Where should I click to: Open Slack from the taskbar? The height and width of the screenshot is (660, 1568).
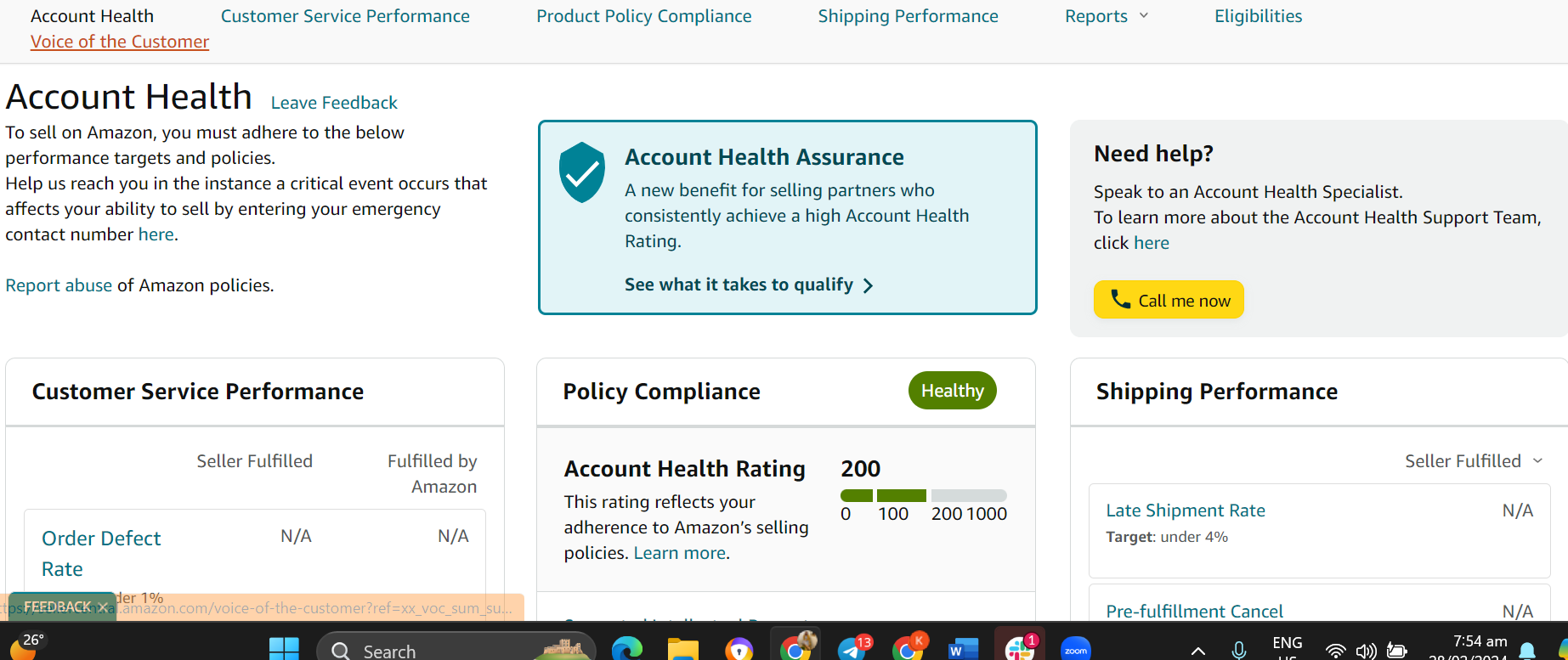(x=1019, y=650)
